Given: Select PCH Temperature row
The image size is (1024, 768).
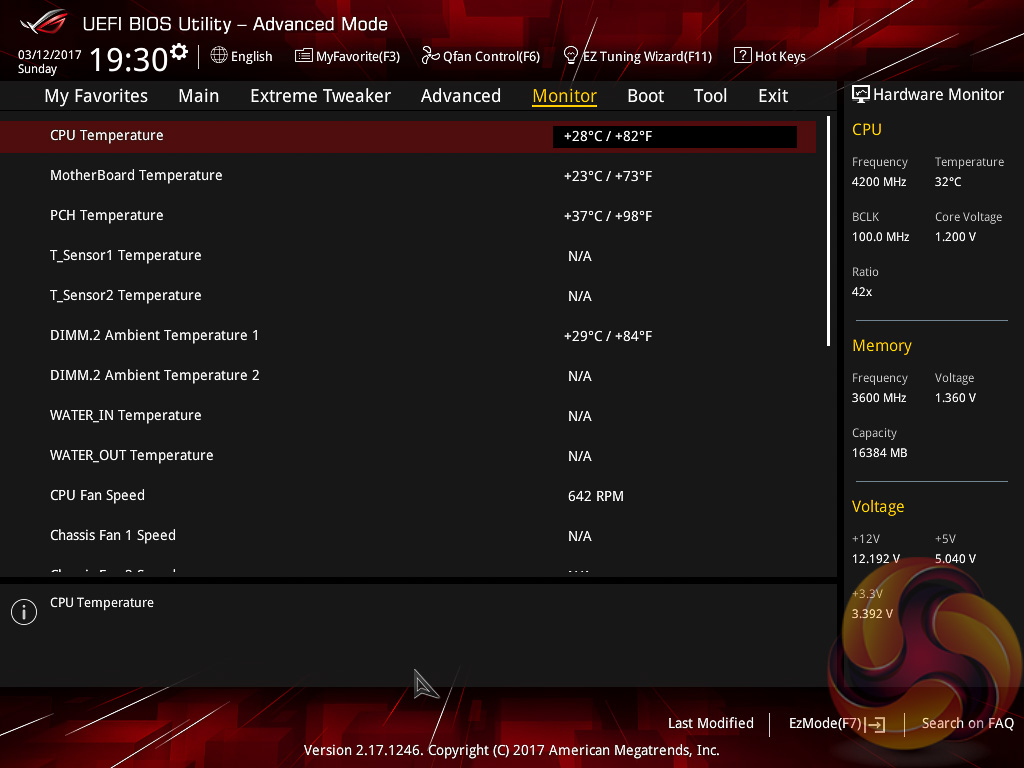Looking at the screenshot, I should pyautogui.click(x=408, y=216).
